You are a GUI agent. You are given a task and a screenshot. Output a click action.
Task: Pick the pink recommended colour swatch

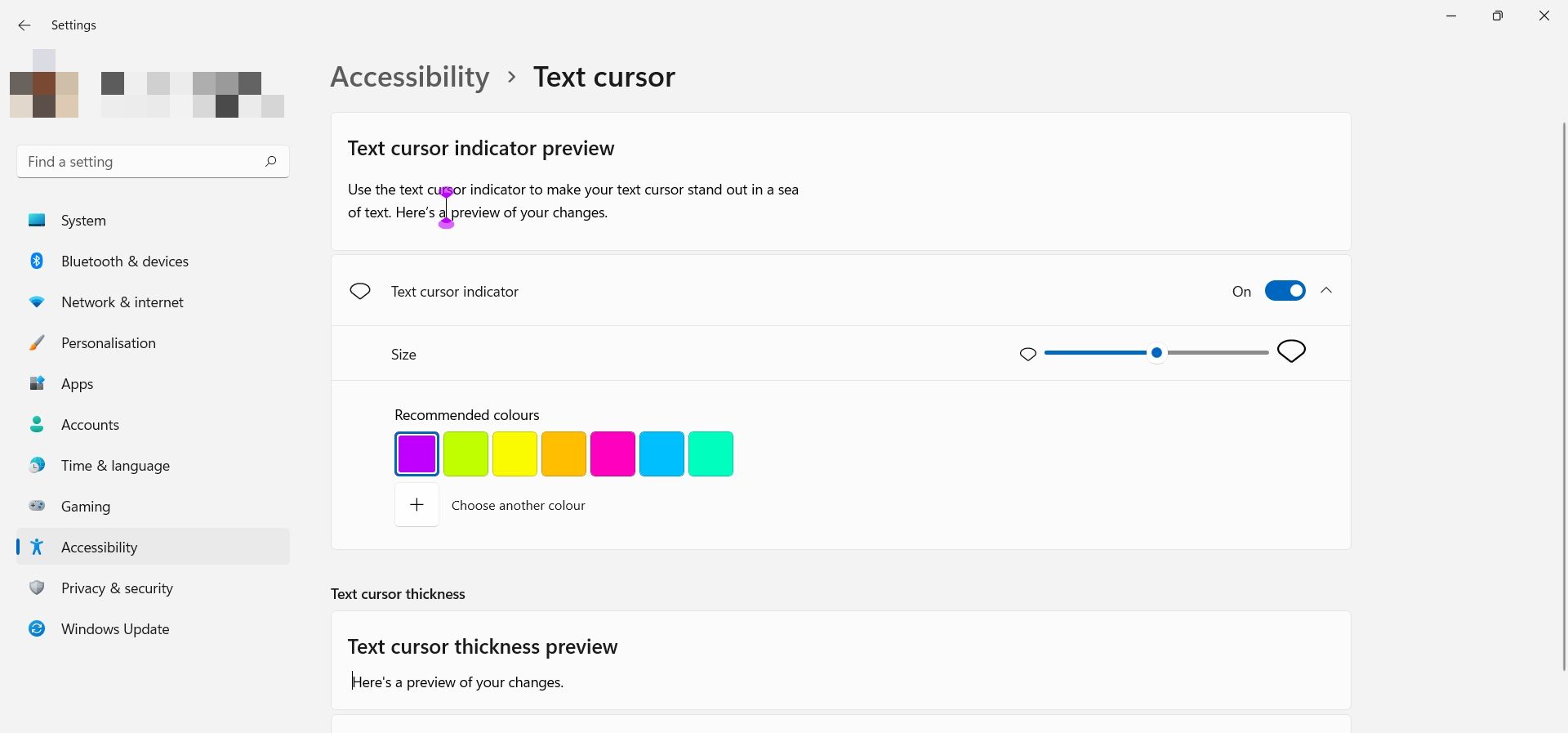click(612, 454)
